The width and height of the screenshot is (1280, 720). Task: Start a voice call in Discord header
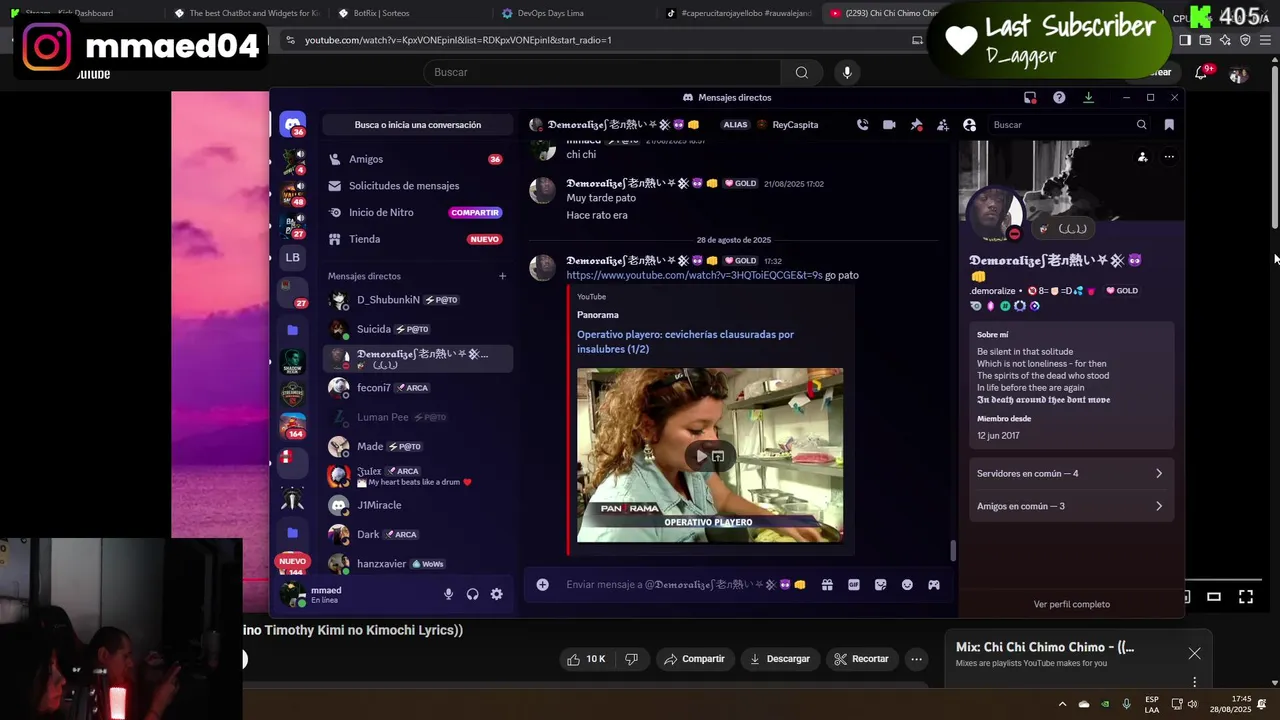862,125
